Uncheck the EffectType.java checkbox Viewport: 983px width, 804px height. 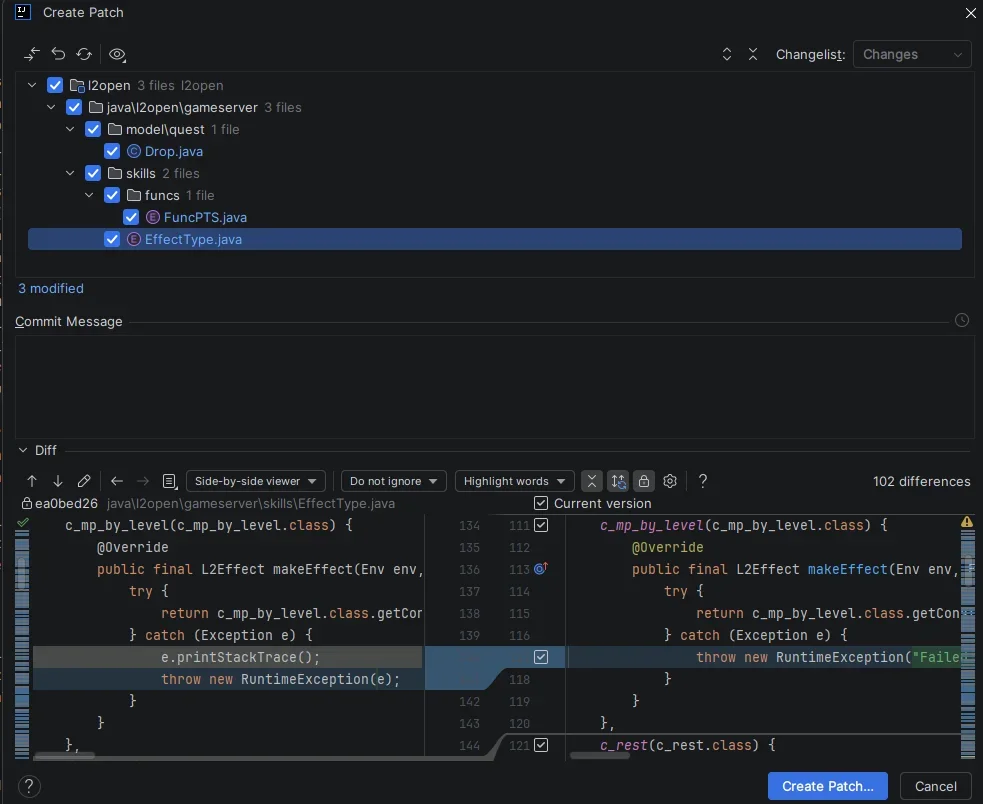[112, 239]
